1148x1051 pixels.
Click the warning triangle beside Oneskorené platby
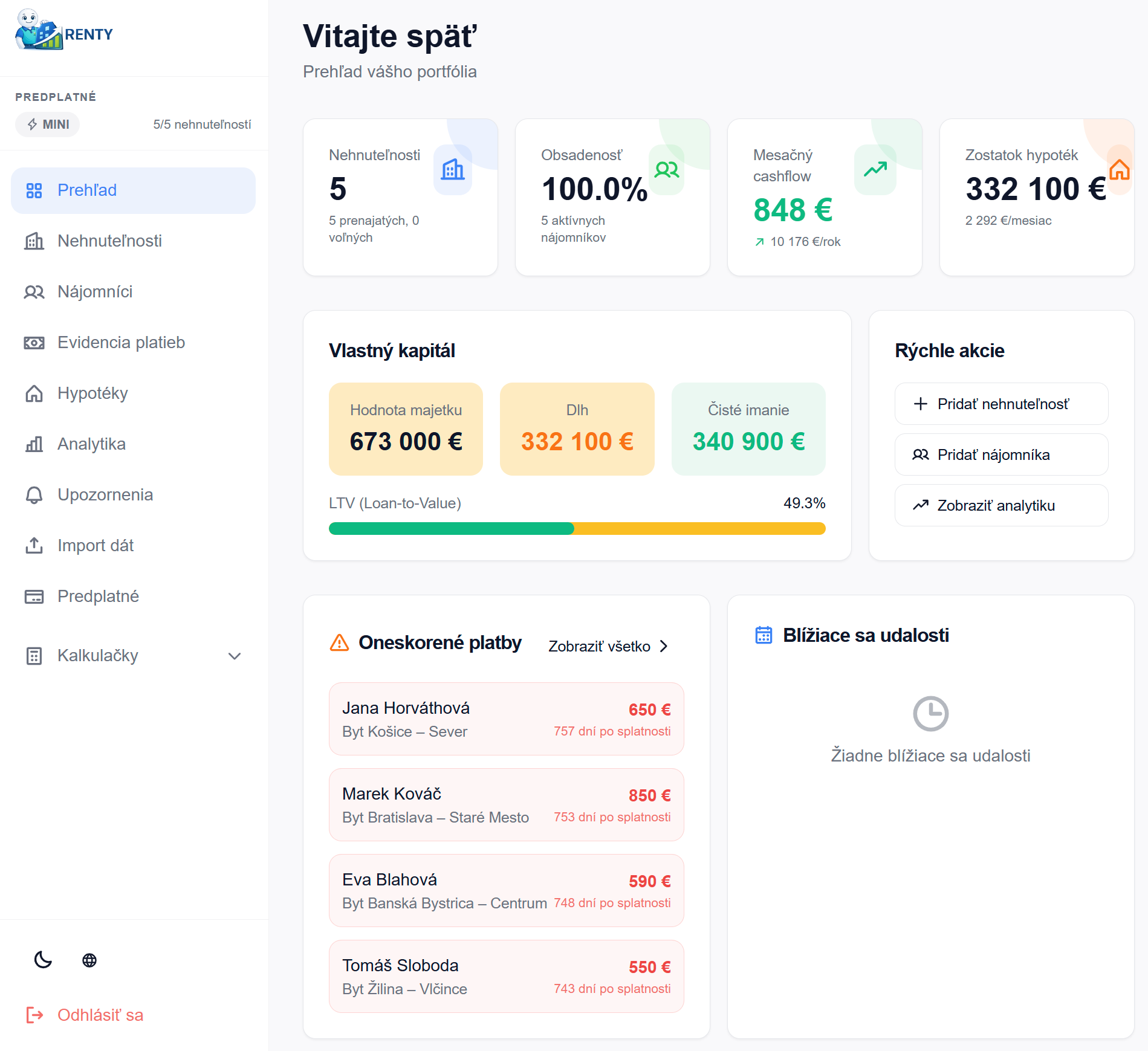(339, 642)
